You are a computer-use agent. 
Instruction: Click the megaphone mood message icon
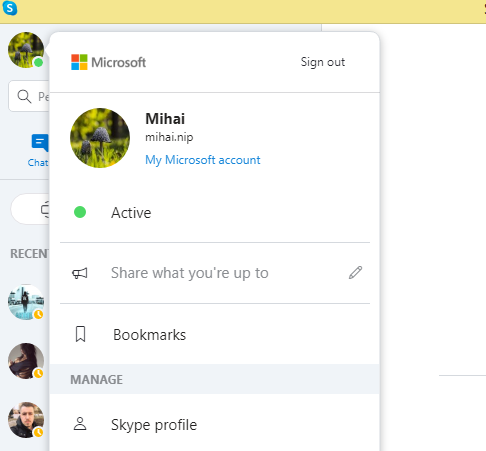(x=80, y=273)
